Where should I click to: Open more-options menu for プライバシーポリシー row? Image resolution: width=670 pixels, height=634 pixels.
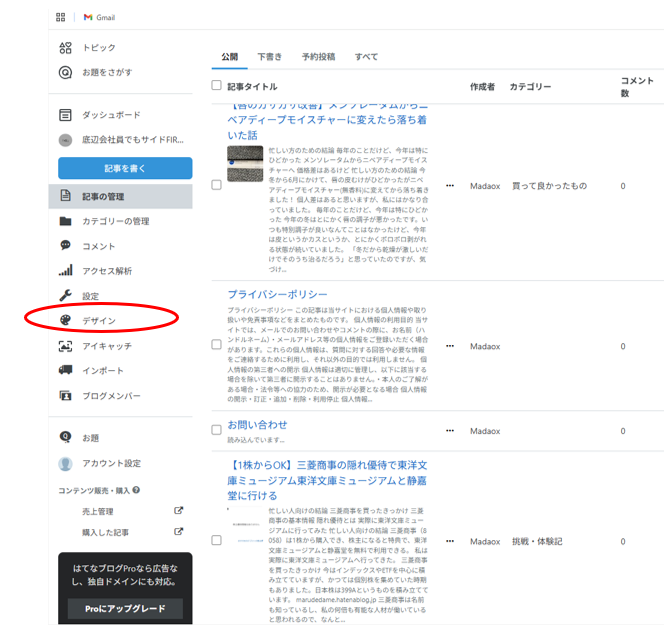pyautogui.click(x=450, y=346)
